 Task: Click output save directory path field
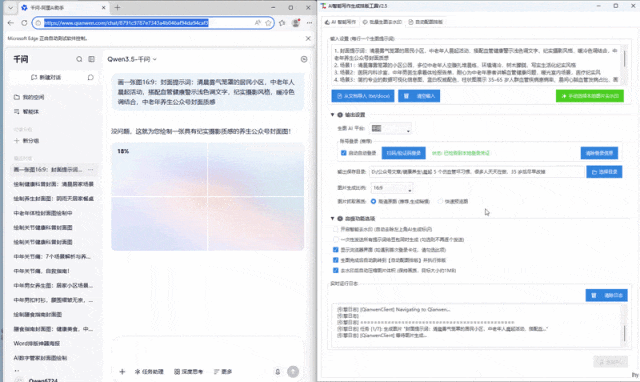pos(476,172)
